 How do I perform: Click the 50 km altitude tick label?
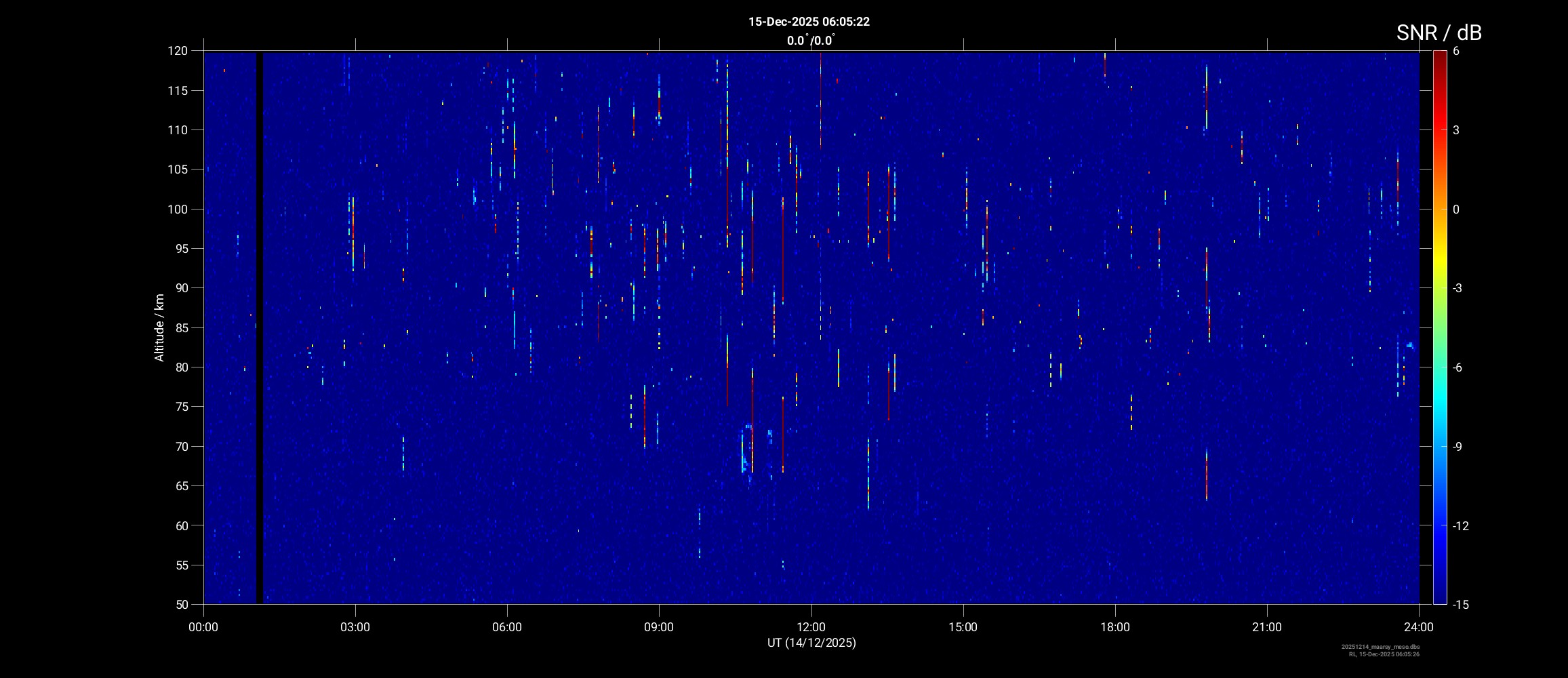point(180,605)
